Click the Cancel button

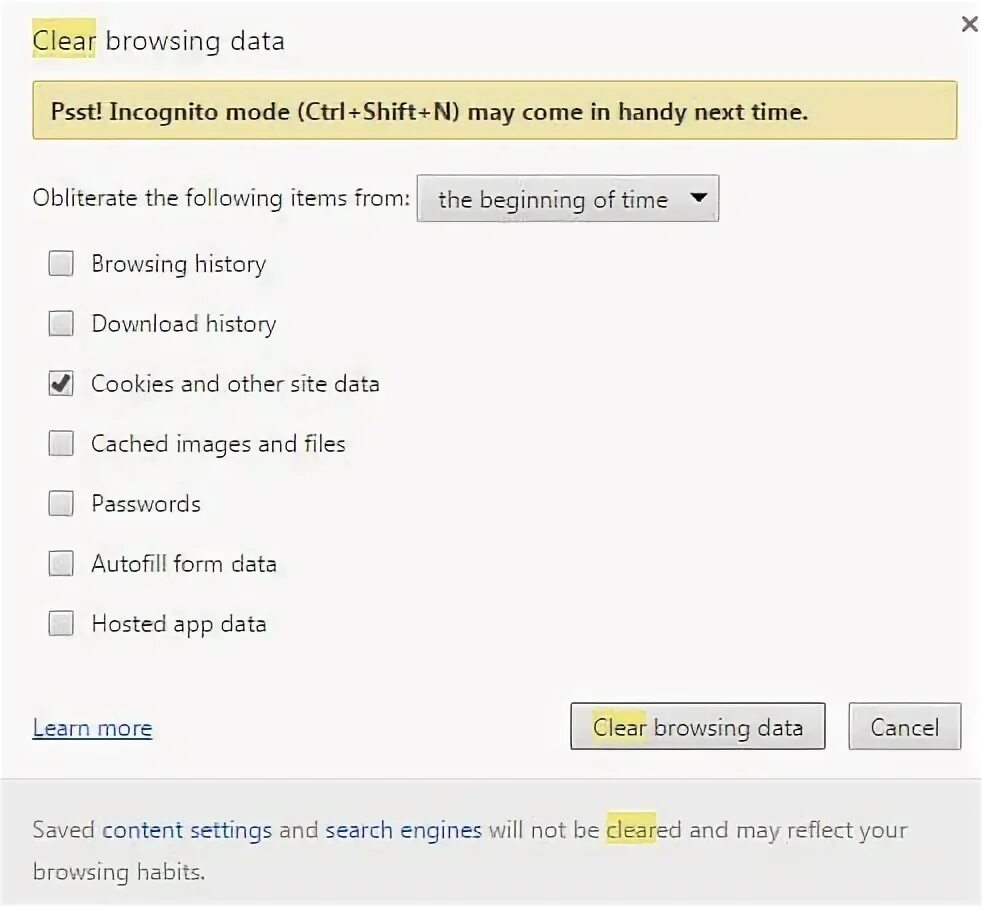click(904, 727)
